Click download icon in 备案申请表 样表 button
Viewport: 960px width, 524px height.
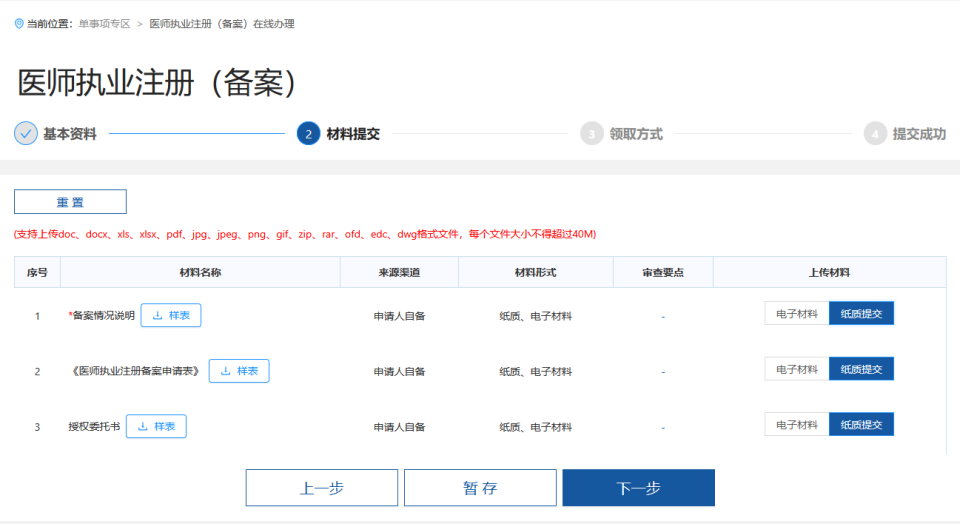(x=225, y=371)
